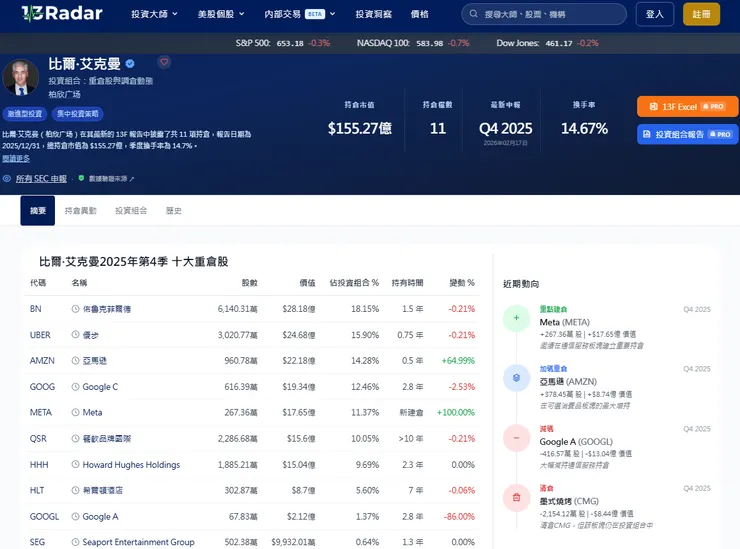This screenshot has width=740, height=549.
Task: Click the clock icon beside Howard Hughes Holdings
Action: coord(75,465)
